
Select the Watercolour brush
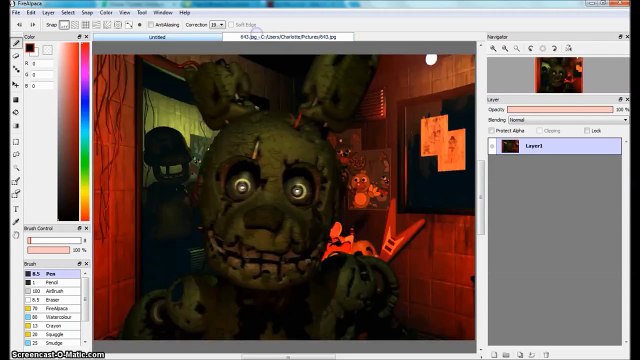(52, 317)
